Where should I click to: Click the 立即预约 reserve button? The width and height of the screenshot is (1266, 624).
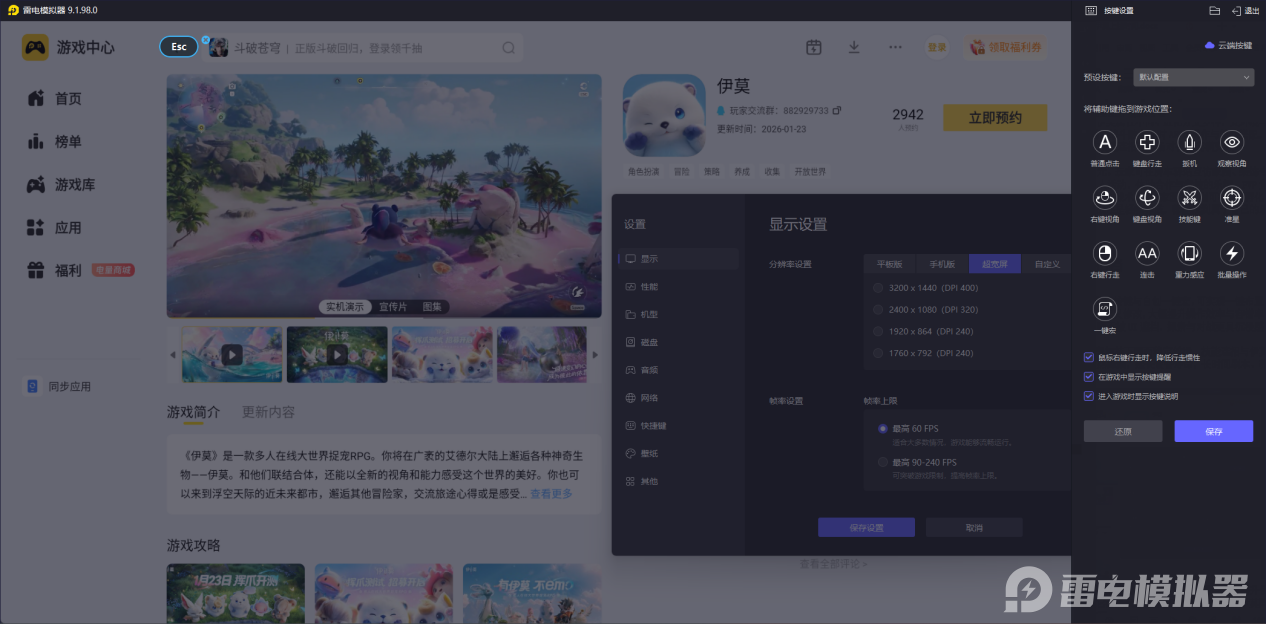pyautogui.click(x=995, y=118)
